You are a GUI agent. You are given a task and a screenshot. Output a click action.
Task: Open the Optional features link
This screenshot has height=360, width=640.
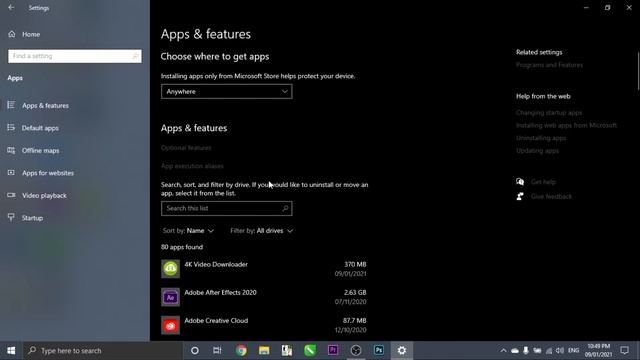[x=186, y=148]
